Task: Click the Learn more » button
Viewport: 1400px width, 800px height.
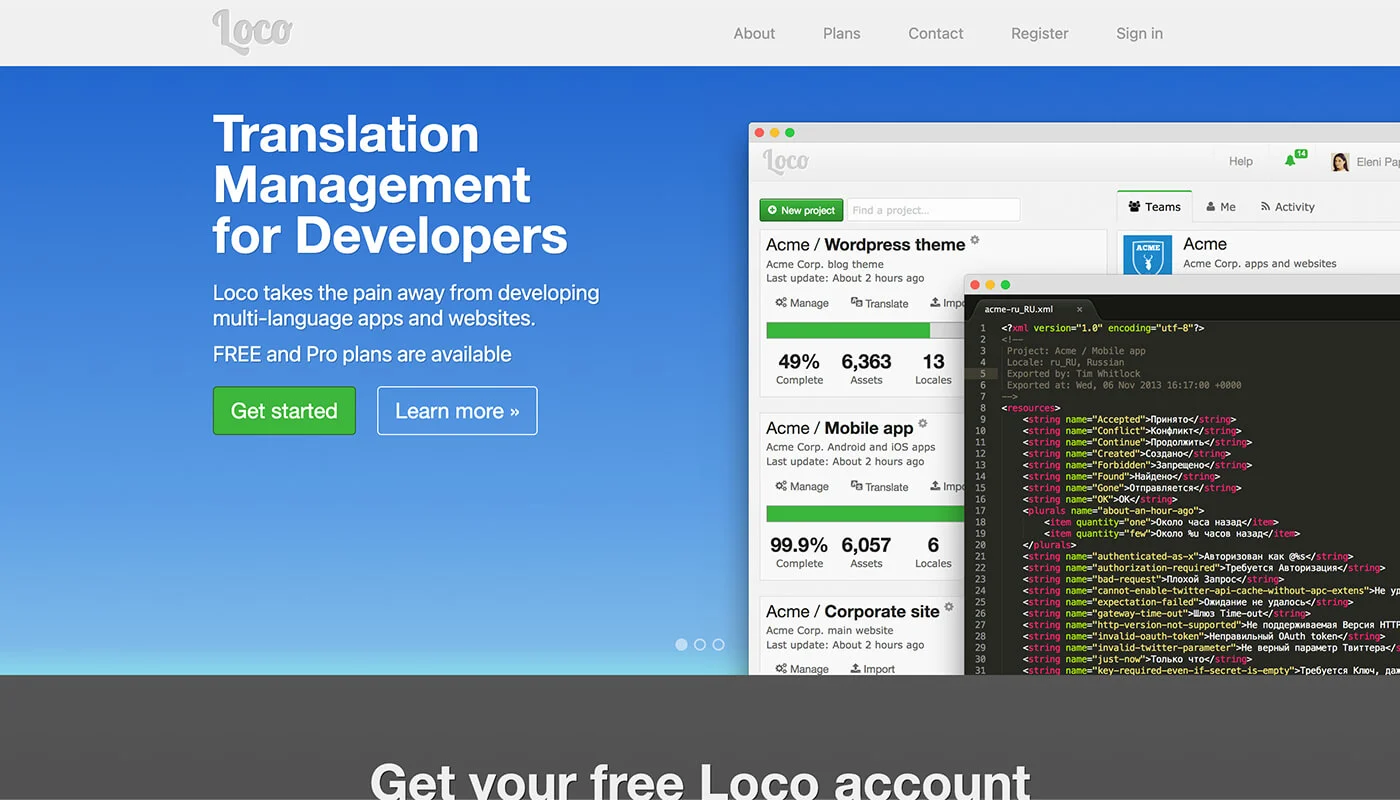Action: point(457,411)
